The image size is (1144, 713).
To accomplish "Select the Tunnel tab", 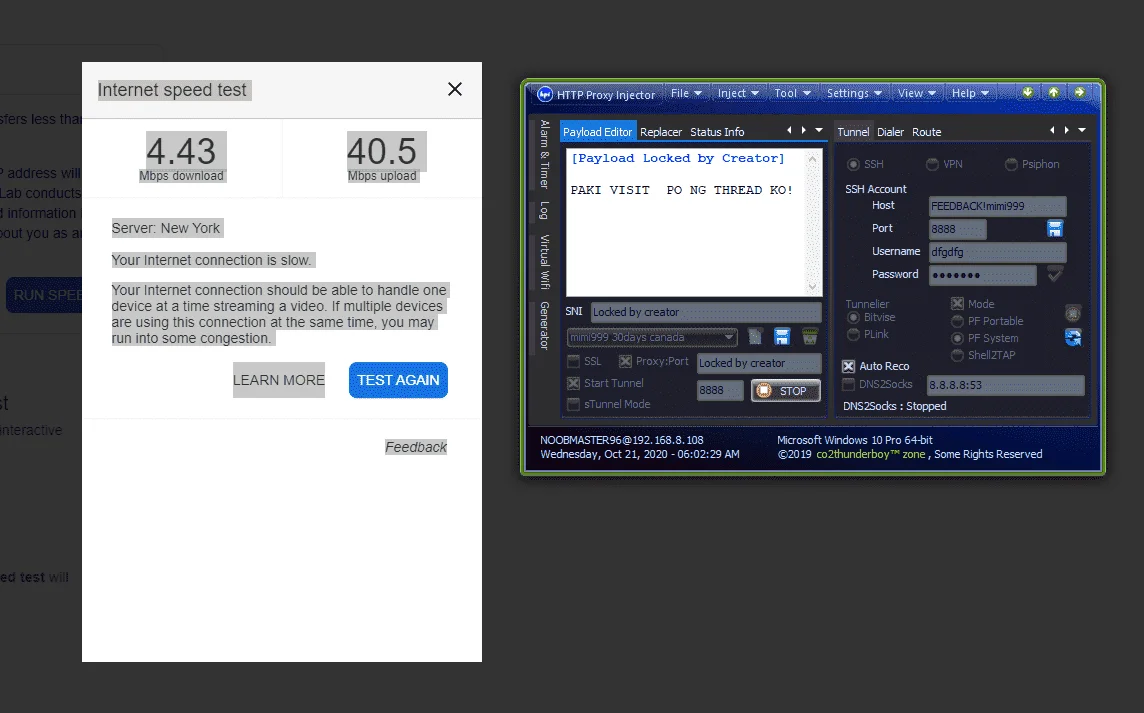I will coord(853,131).
